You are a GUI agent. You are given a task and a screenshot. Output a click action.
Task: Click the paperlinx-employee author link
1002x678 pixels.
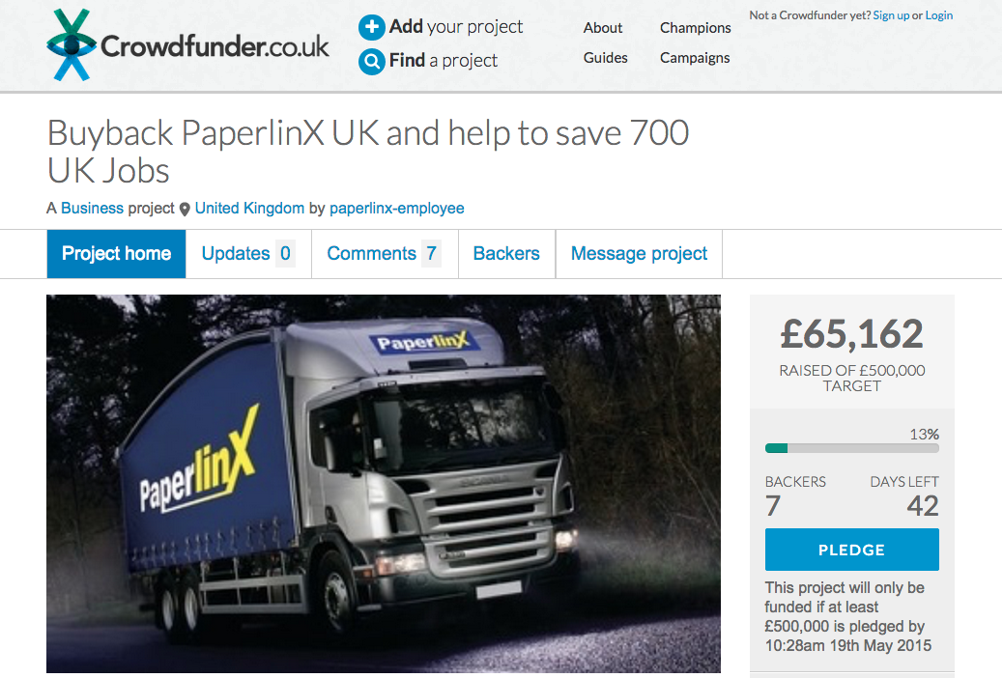click(397, 208)
